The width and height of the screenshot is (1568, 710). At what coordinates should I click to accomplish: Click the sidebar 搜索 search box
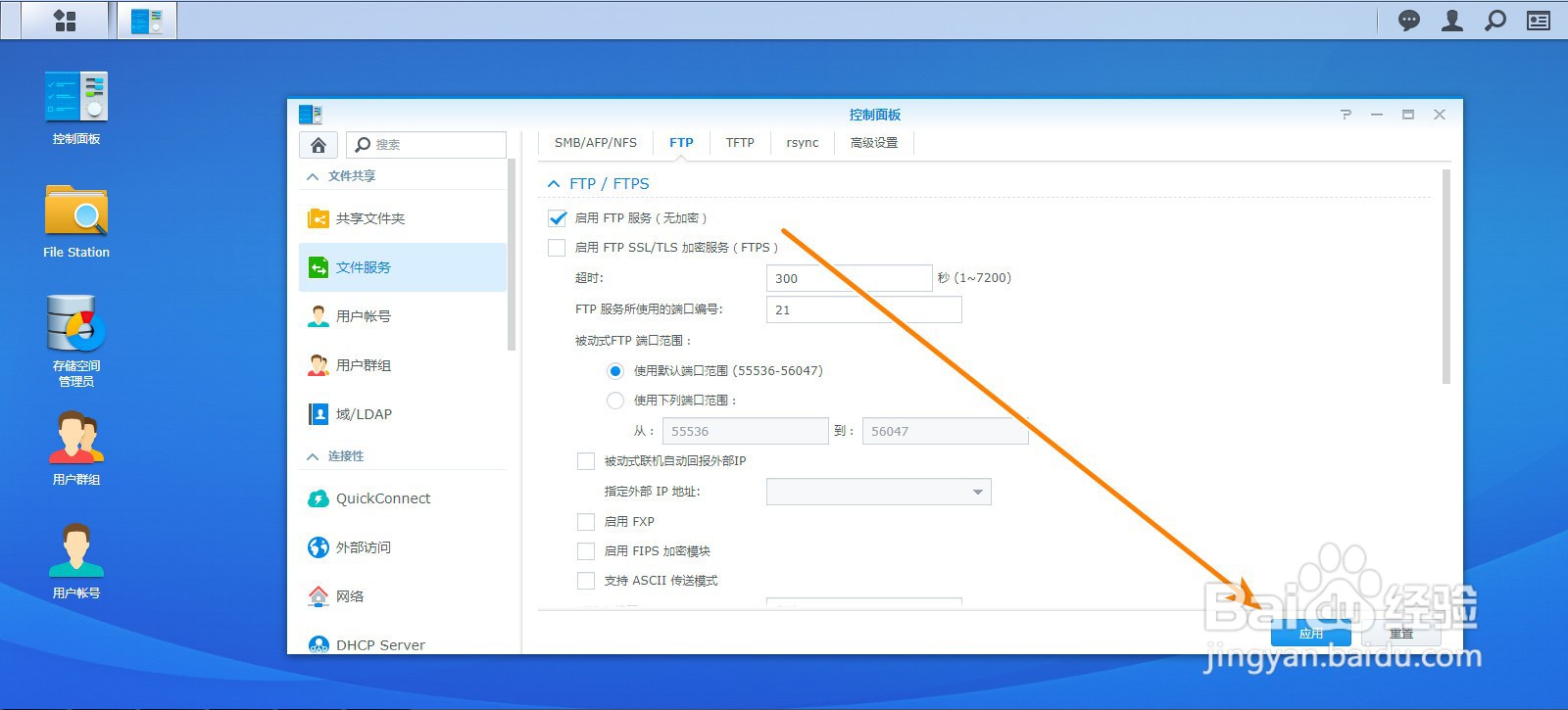(x=426, y=145)
